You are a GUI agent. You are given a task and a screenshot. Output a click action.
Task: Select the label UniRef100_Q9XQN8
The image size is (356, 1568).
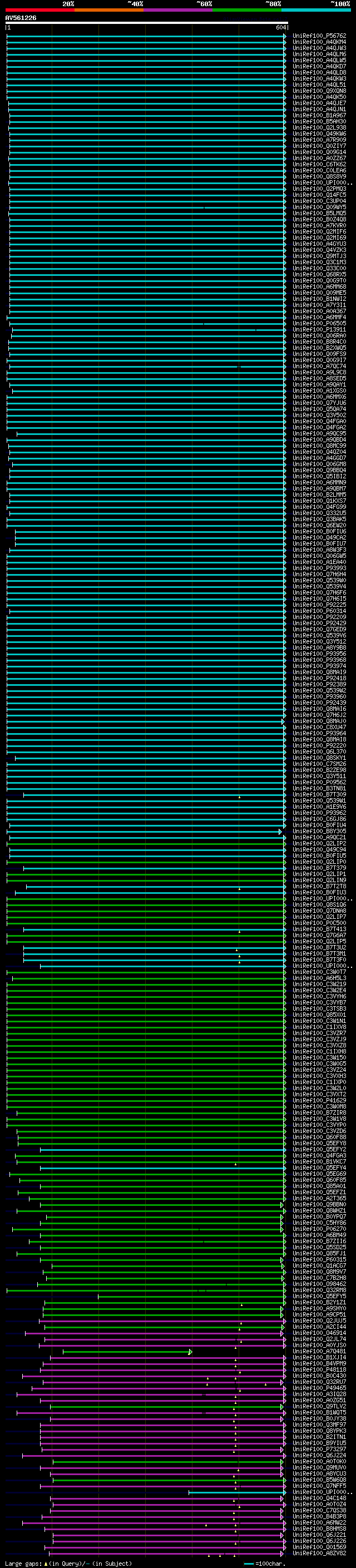point(319,91)
